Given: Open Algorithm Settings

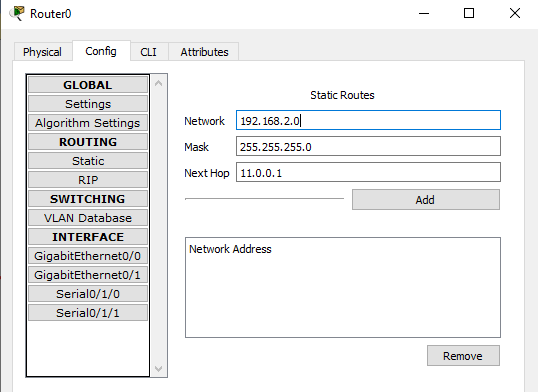Looking at the screenshot, I should (88, 123).
